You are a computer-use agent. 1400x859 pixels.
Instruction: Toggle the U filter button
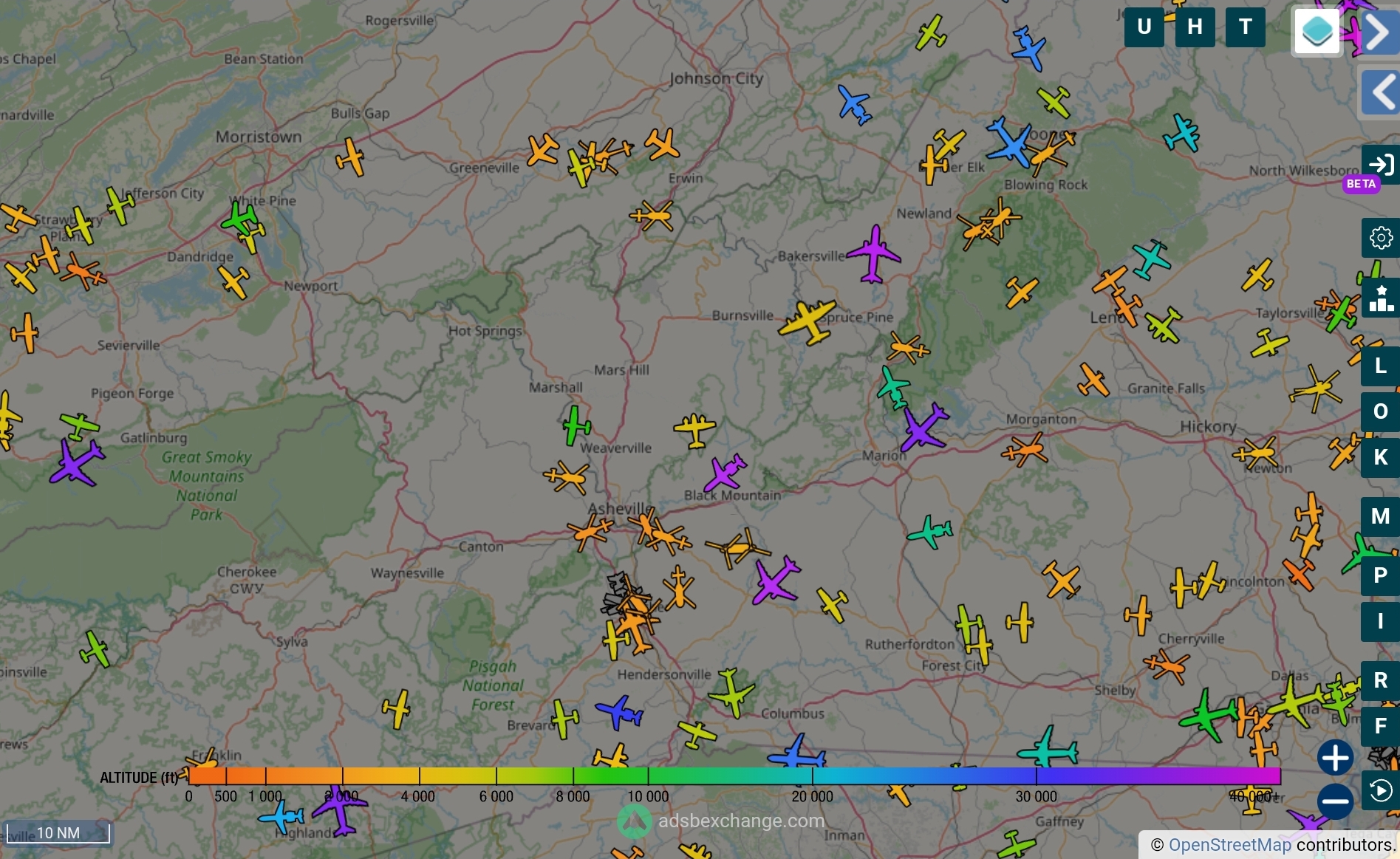tap(1144, 27)
